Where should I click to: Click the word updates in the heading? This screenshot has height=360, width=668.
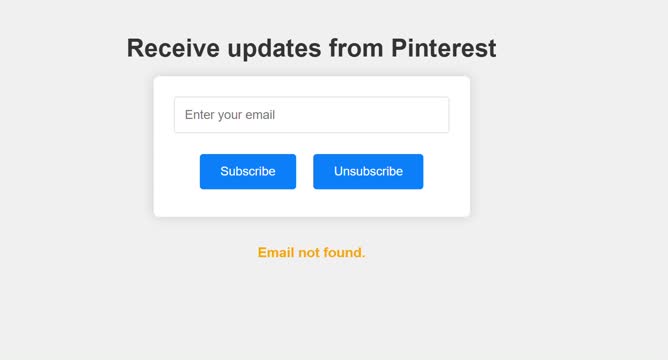coord(274,49)
